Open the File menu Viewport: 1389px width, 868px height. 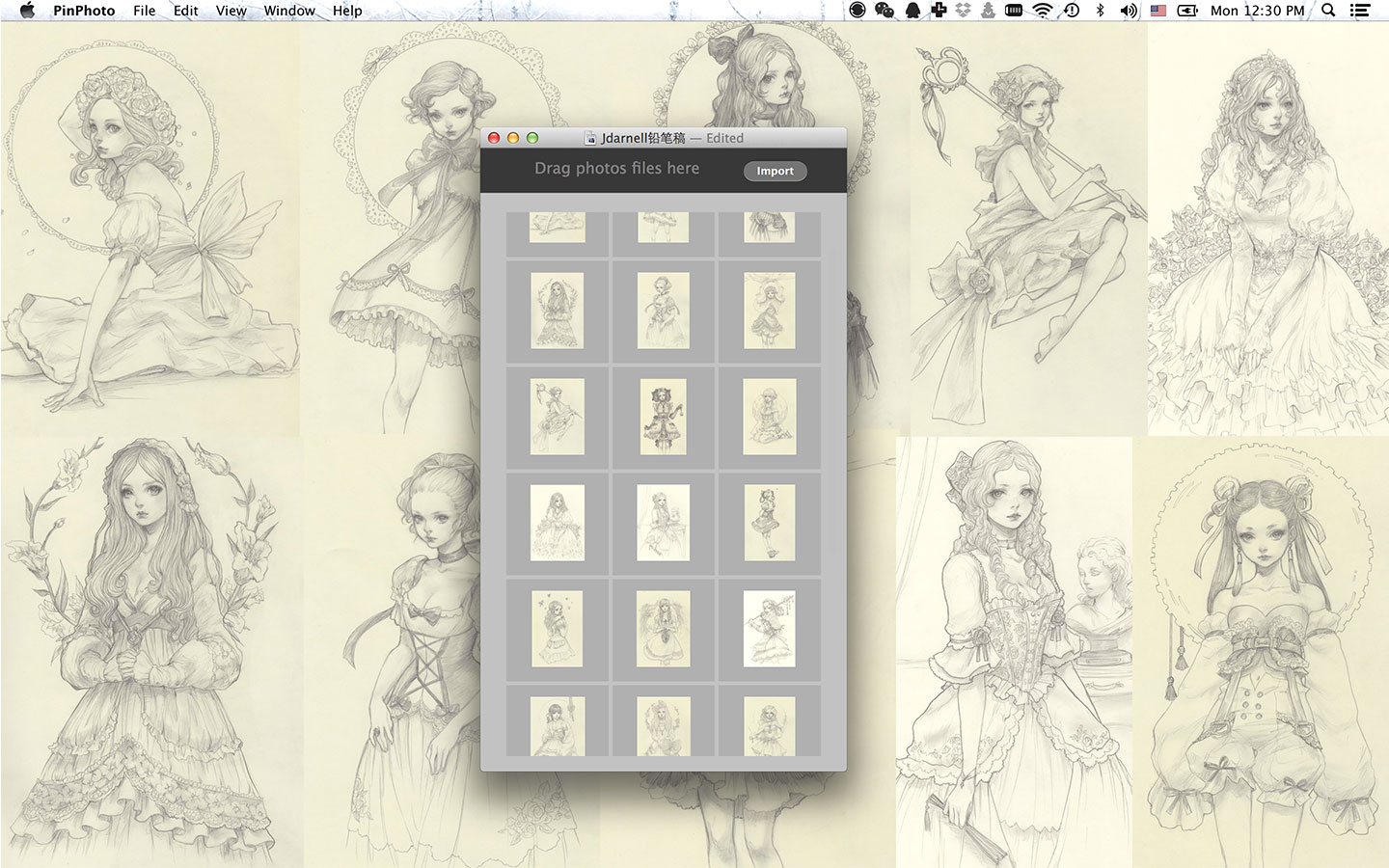click(144, 11)
